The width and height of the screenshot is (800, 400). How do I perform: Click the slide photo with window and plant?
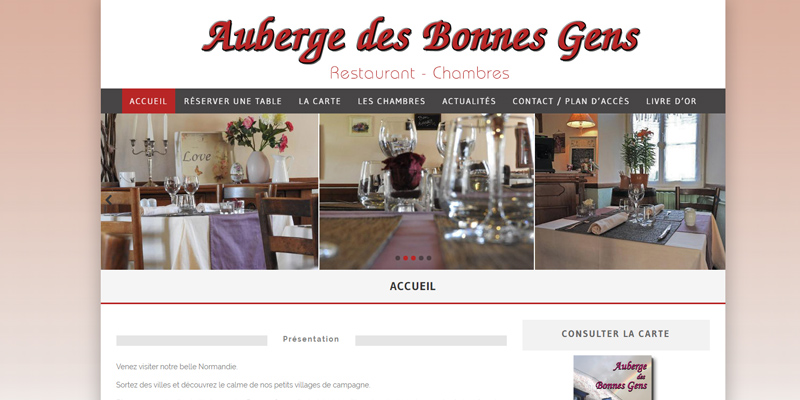tap(630, 191)
